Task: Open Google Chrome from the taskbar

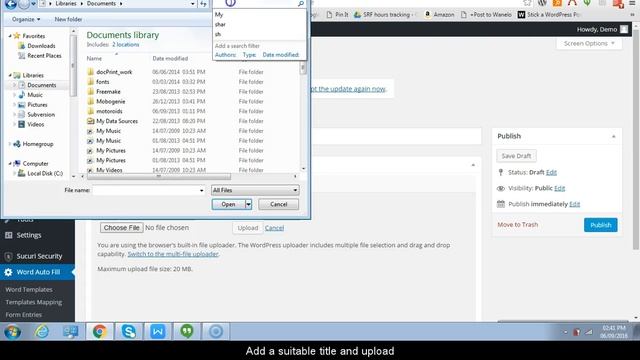Action: pyautogui.click(x=100, y=331)
